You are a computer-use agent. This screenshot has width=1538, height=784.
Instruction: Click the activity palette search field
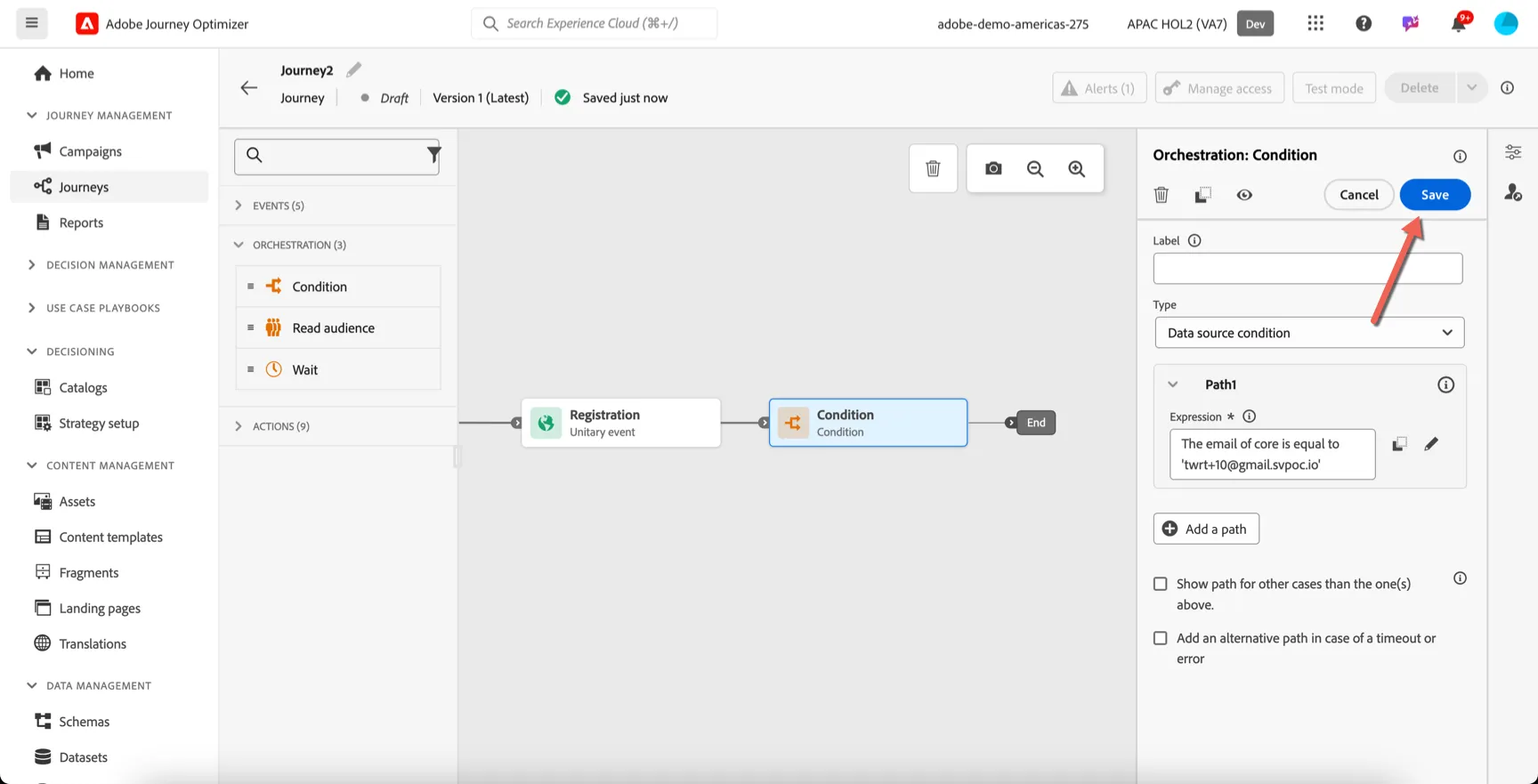[x=336, y=156]
